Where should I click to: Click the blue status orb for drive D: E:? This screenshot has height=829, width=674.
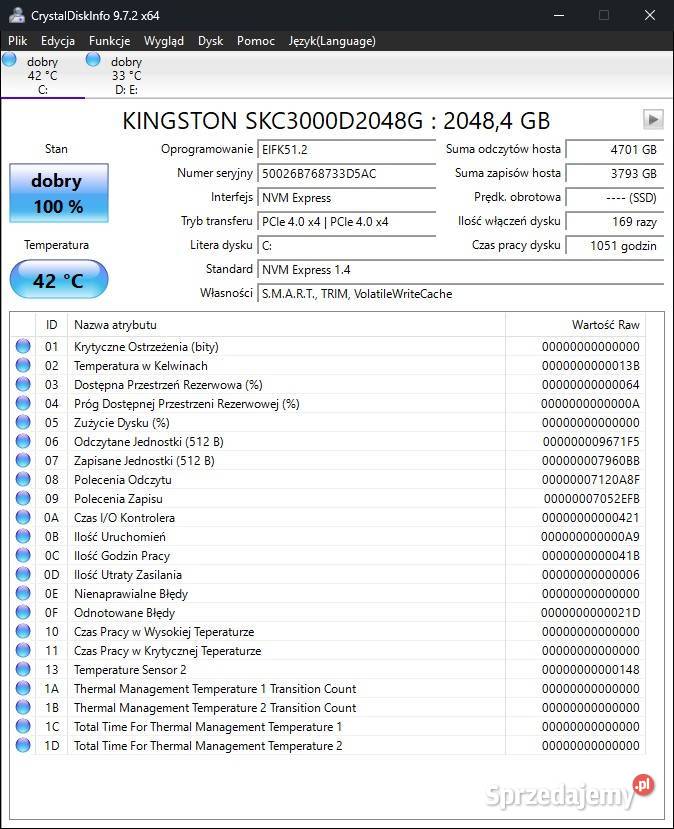(x=93, y=59)
